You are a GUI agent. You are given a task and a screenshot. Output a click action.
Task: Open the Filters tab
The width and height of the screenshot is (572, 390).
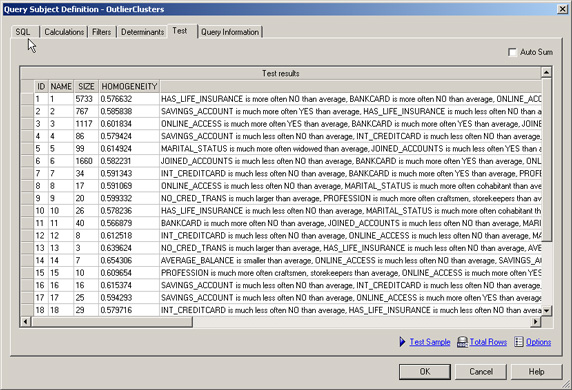[101, 32]
